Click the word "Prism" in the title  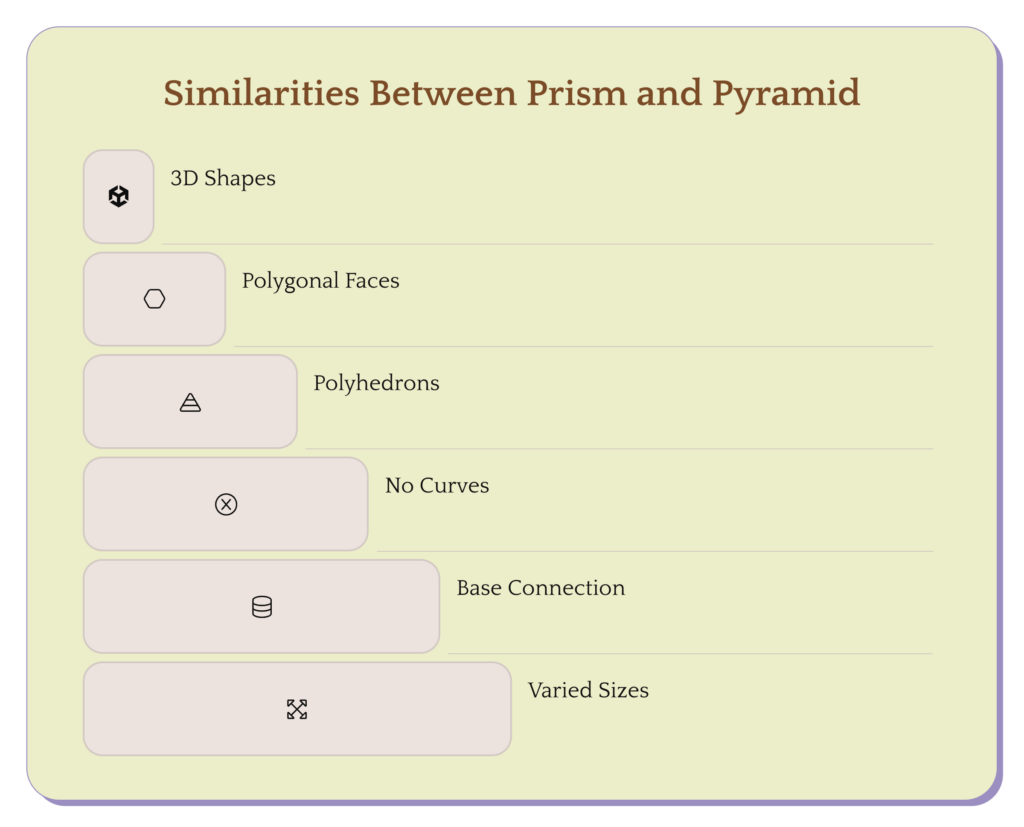click(573, 93)
